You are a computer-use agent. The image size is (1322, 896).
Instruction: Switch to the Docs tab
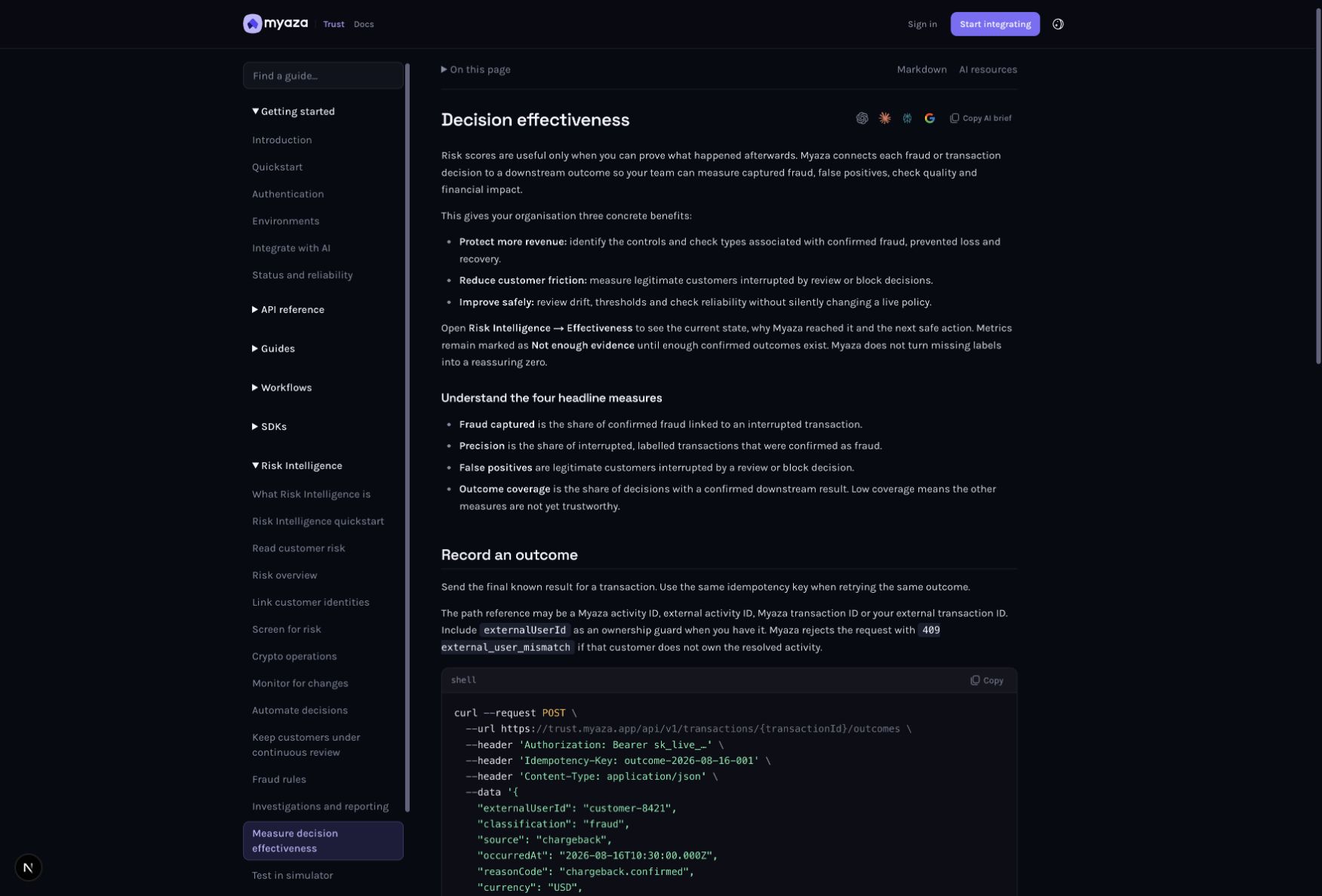pos(364,24)
